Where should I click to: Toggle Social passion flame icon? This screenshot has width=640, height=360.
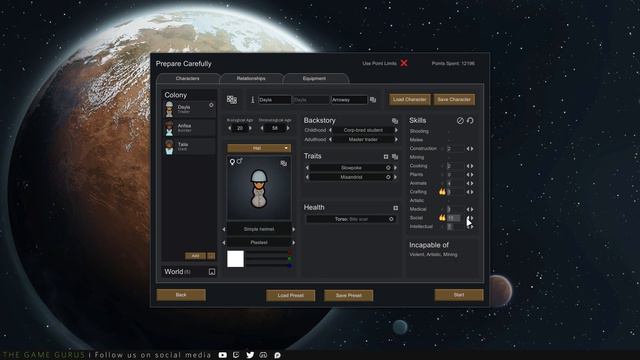coord(442,218)
